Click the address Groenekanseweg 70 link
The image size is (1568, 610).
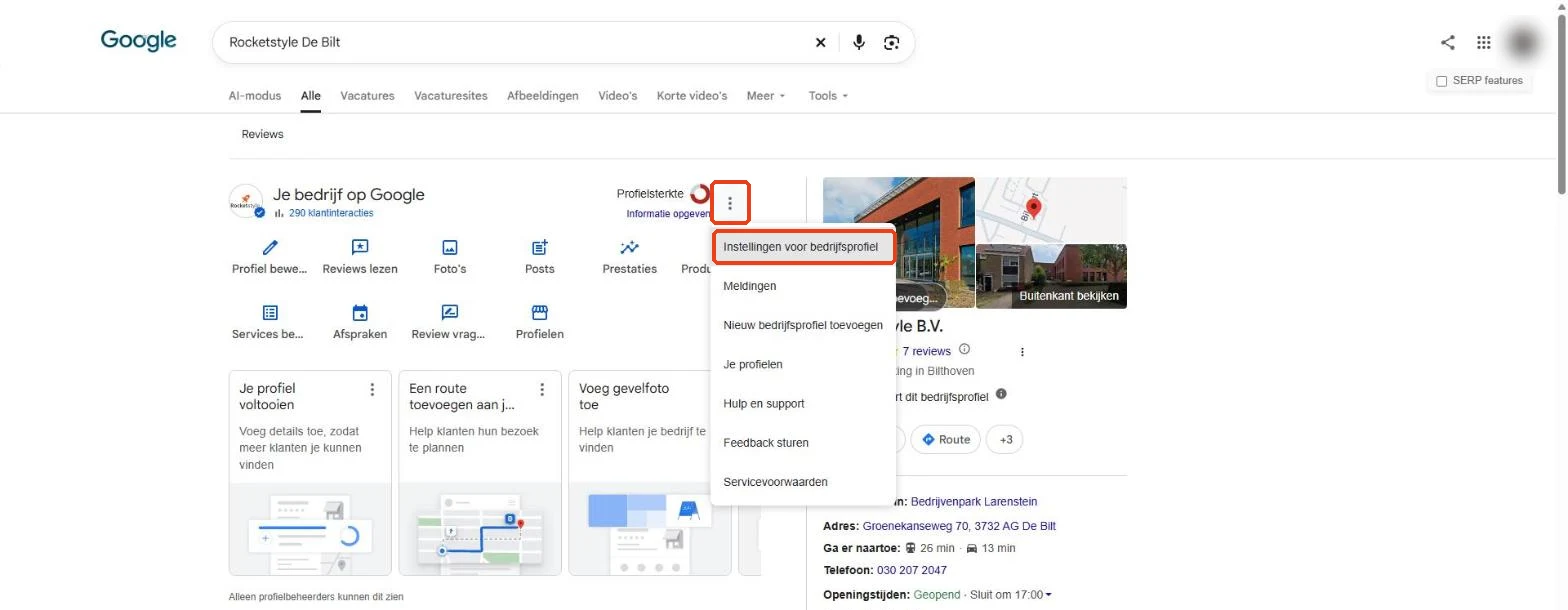959,526
